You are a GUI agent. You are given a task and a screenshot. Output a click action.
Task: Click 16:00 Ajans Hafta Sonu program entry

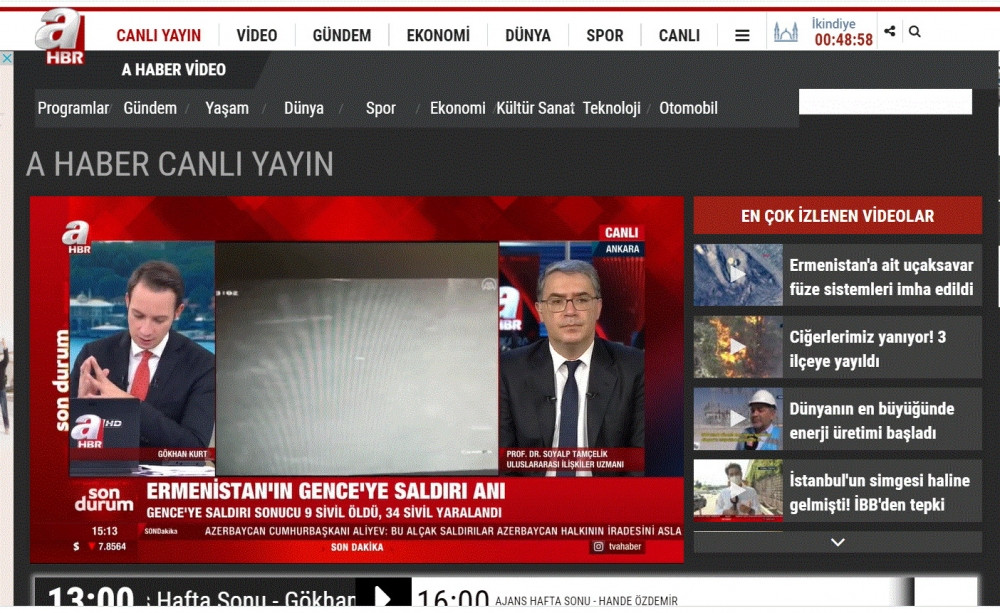click(547, 598)
